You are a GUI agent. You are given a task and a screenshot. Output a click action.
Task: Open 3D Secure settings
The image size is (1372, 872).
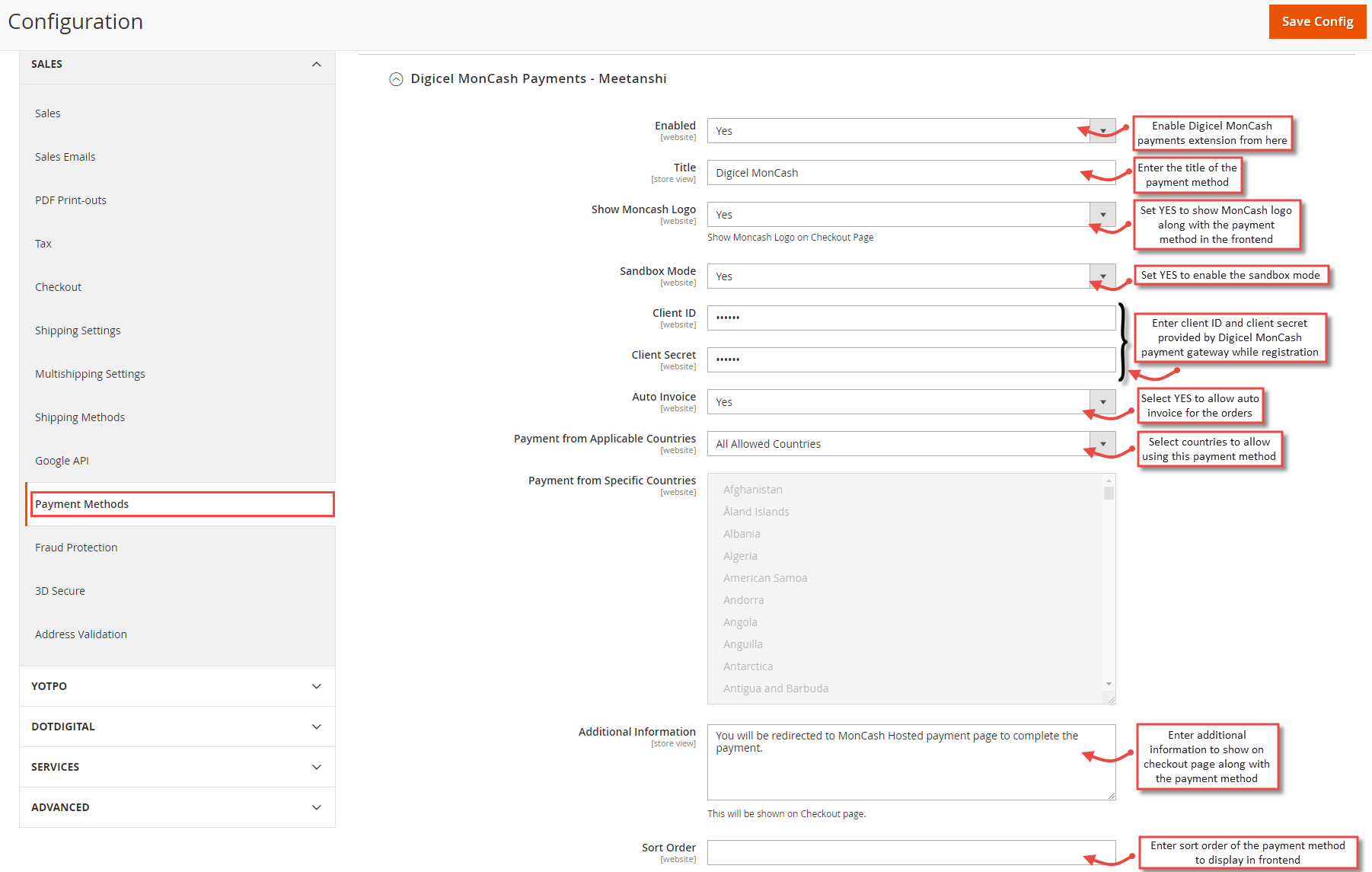tap(60, 591)
